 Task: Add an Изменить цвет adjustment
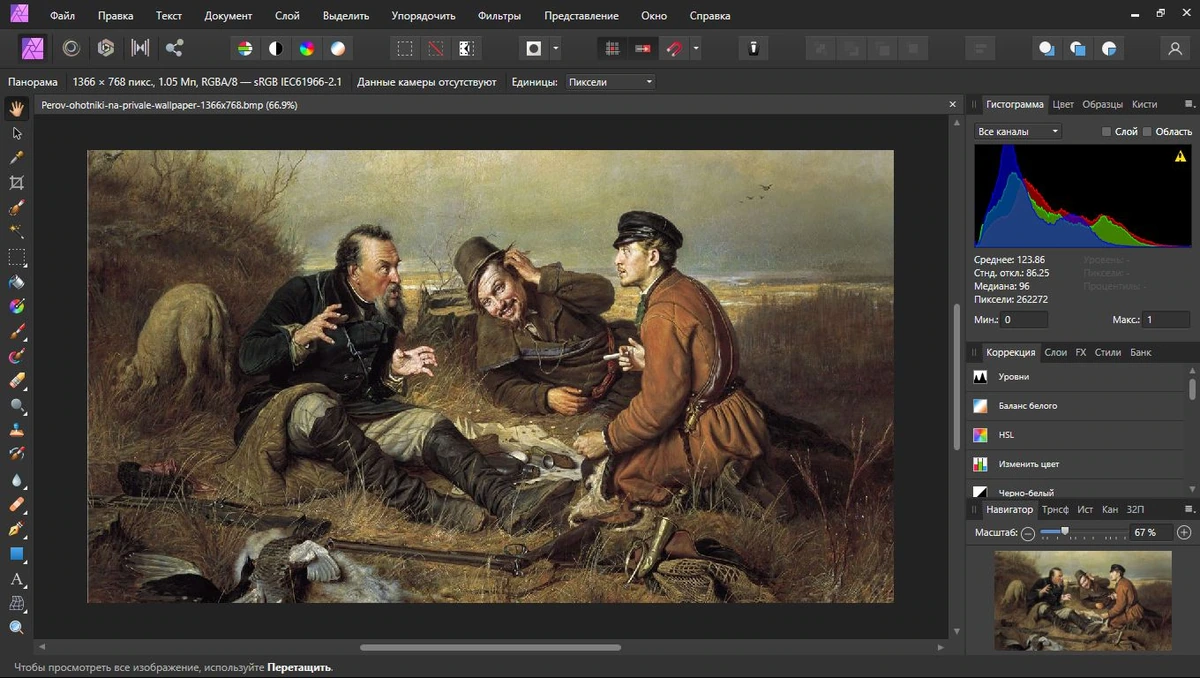click(1078, 464)
